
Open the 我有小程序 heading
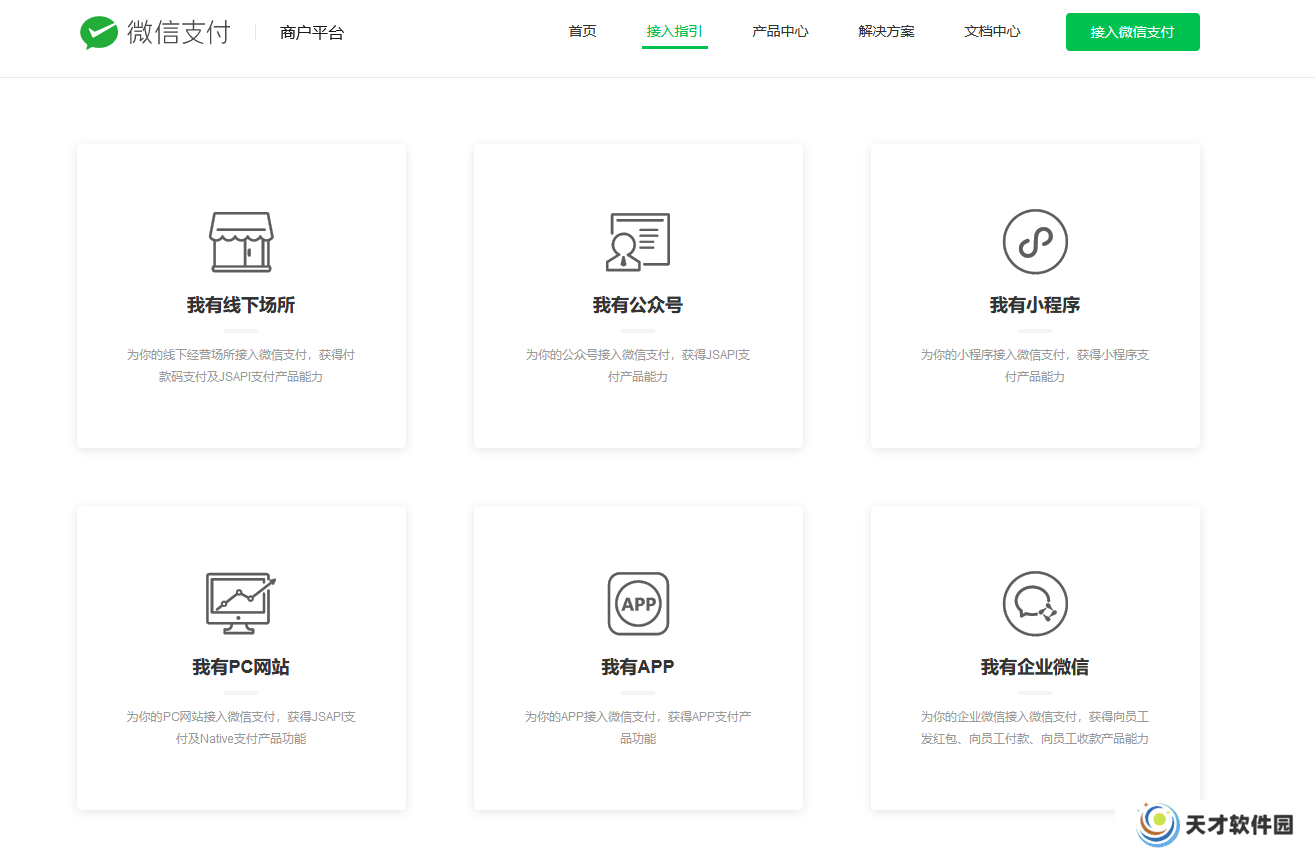click(1035, 305)
